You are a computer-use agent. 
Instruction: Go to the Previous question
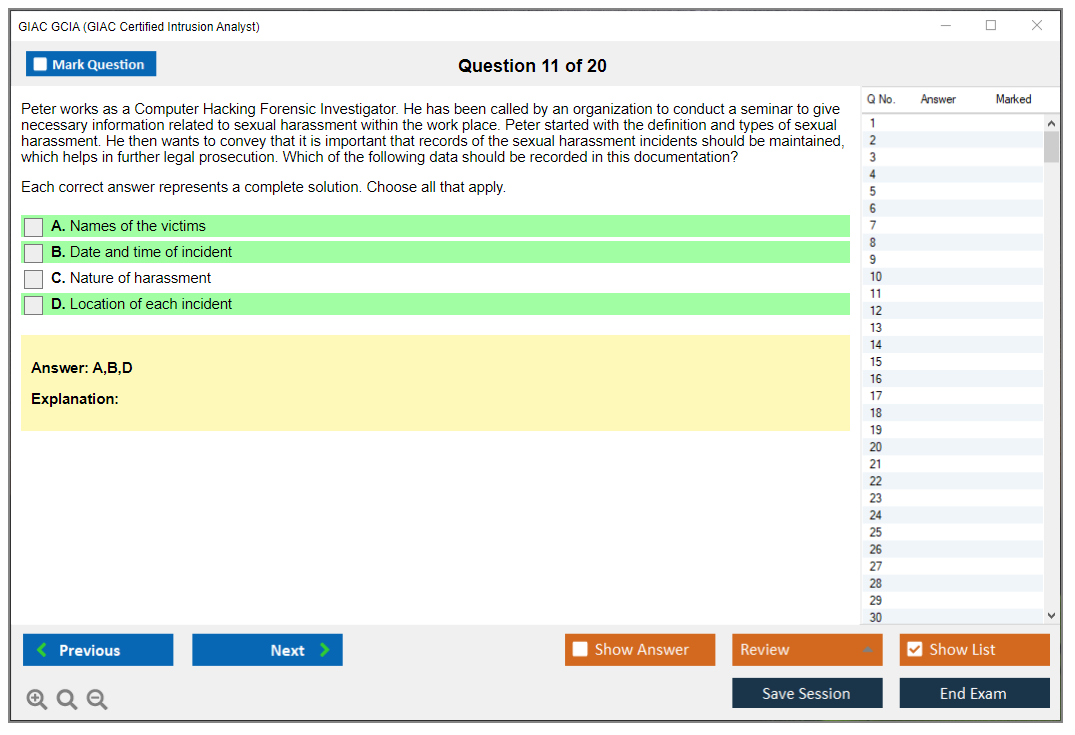[x=98, y=650]
